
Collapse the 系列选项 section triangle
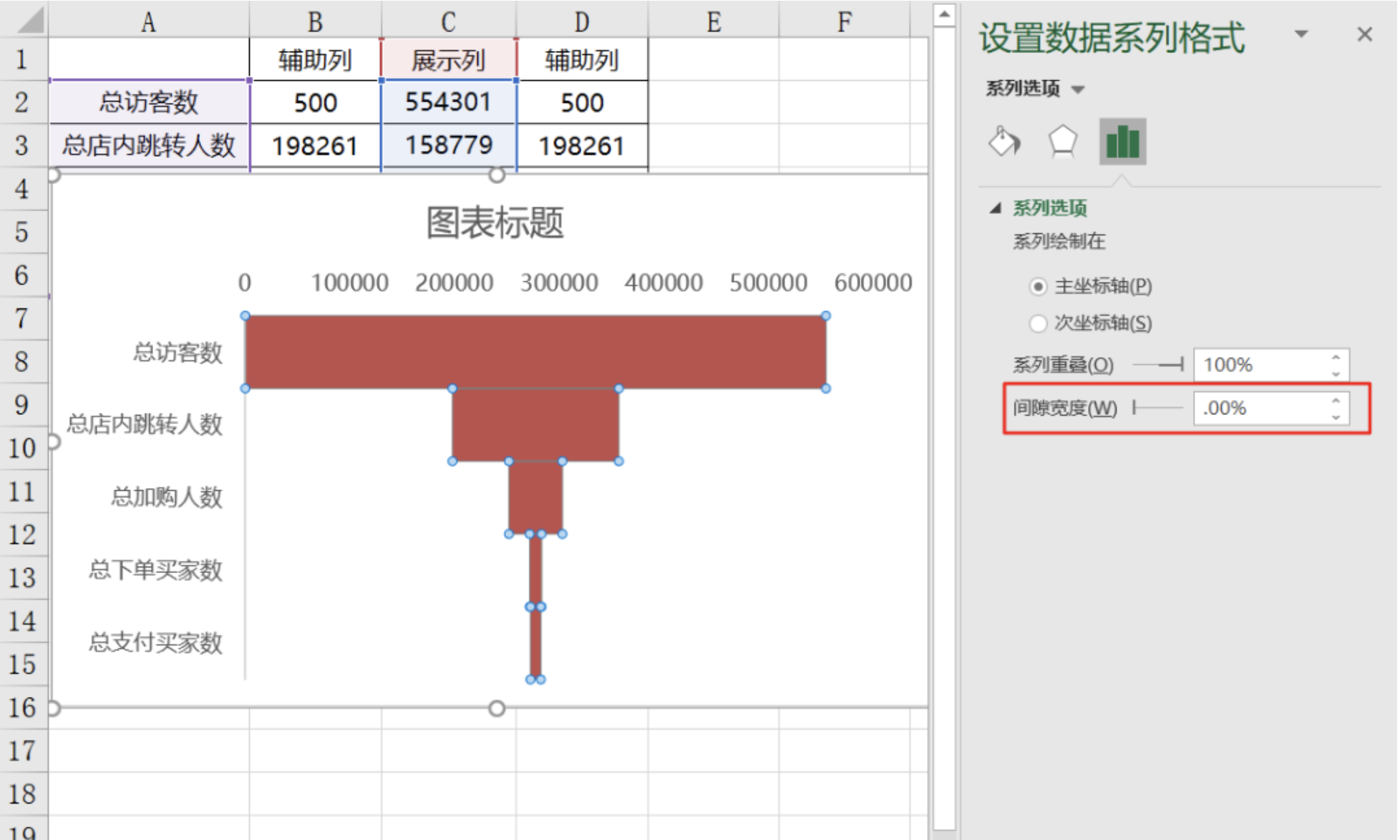click(x=996, y=208)
